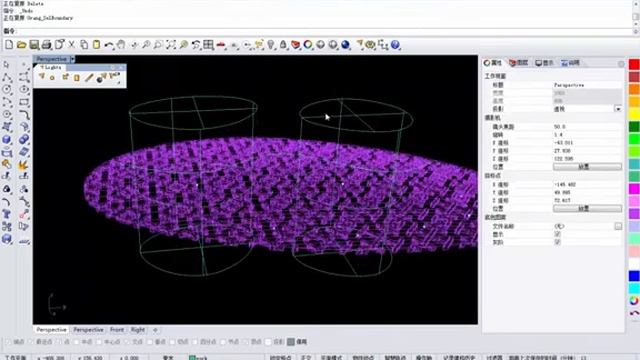Switch to the Front viewport tab

pos(116,329)
